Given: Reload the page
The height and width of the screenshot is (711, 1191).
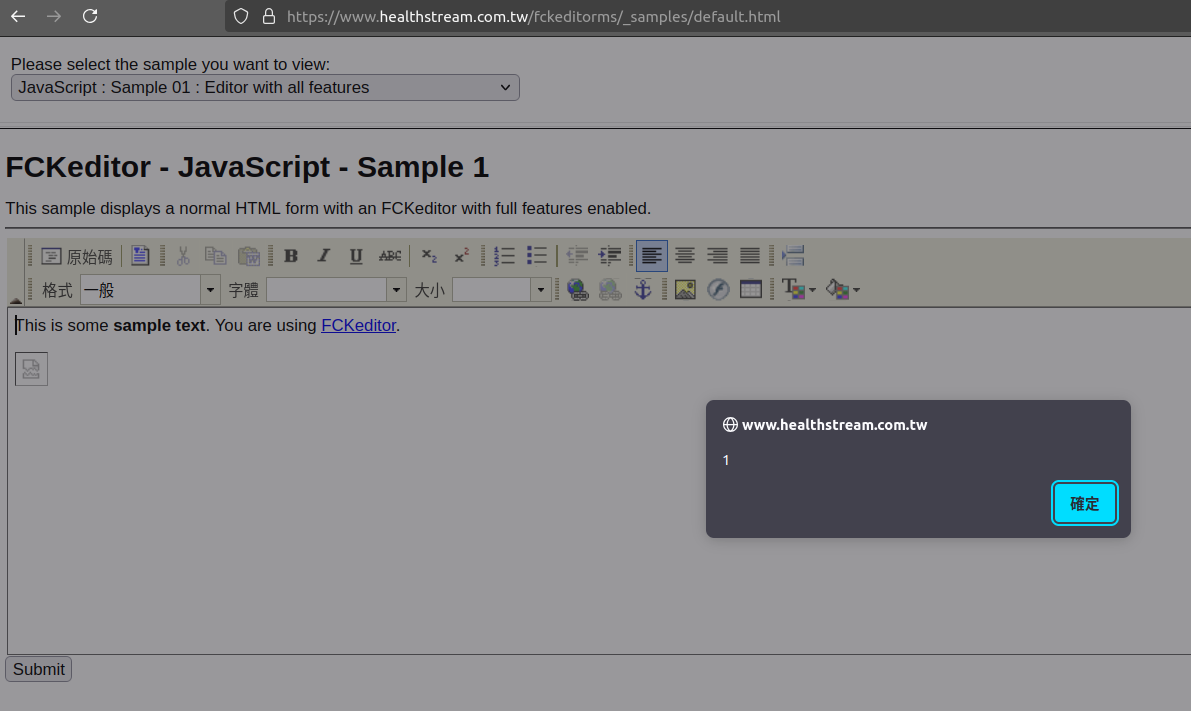Looking at the screenshot, I should (x=90, y=16).
